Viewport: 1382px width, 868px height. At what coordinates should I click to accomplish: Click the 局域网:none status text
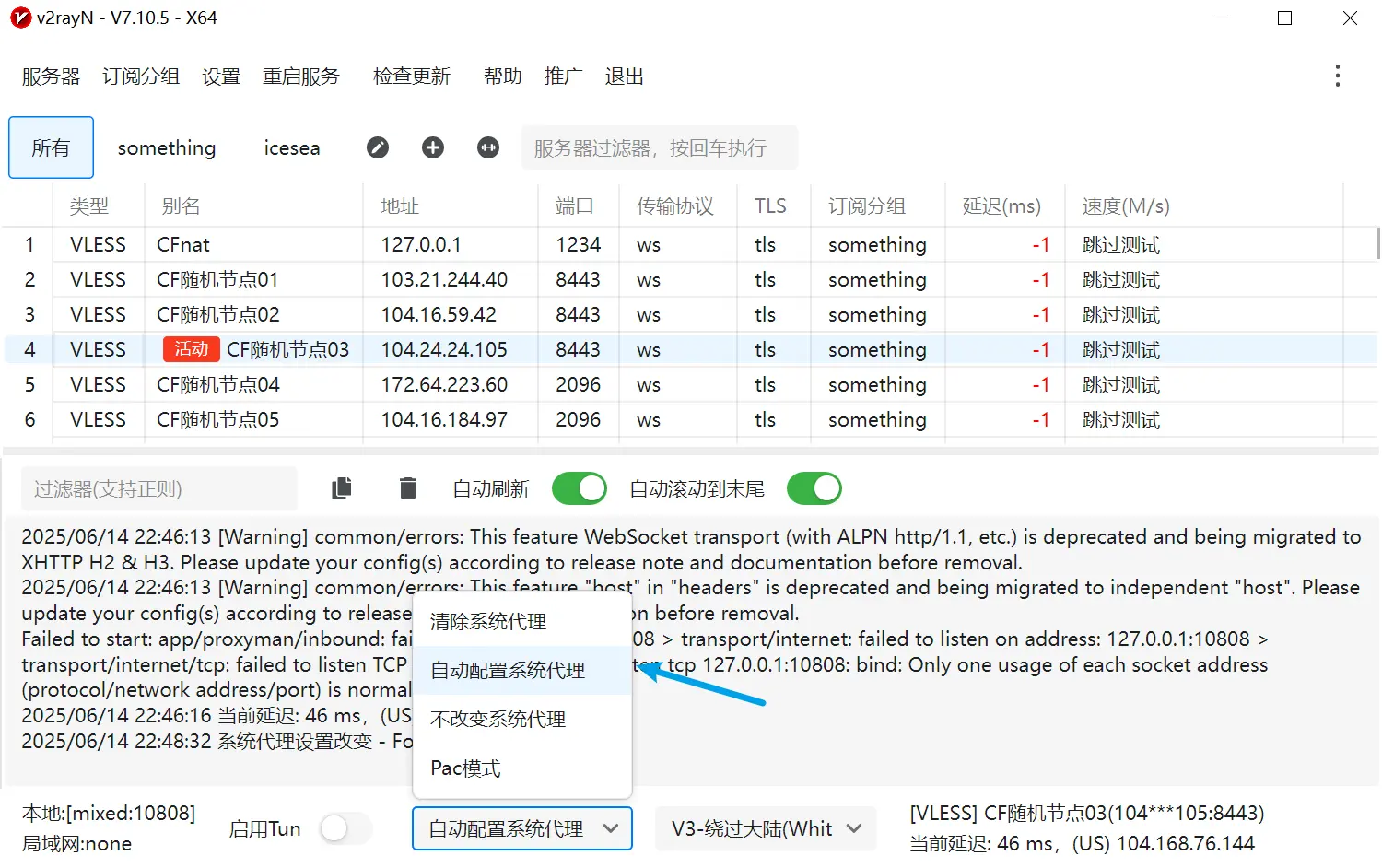coord(76,844)
